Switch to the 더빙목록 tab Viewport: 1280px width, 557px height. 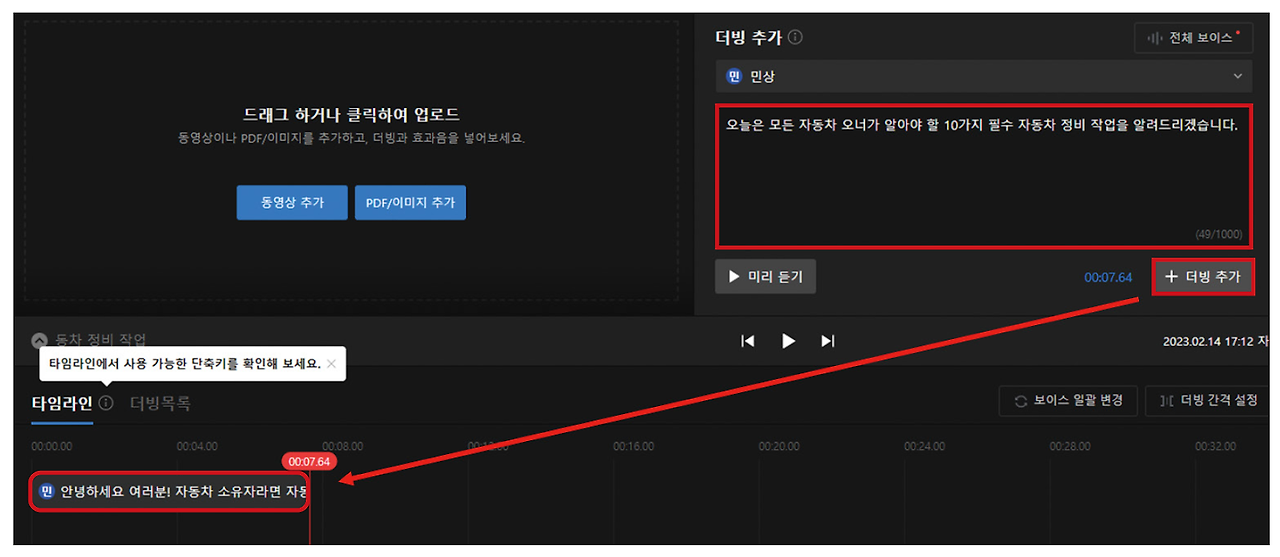tap(160, 403)
